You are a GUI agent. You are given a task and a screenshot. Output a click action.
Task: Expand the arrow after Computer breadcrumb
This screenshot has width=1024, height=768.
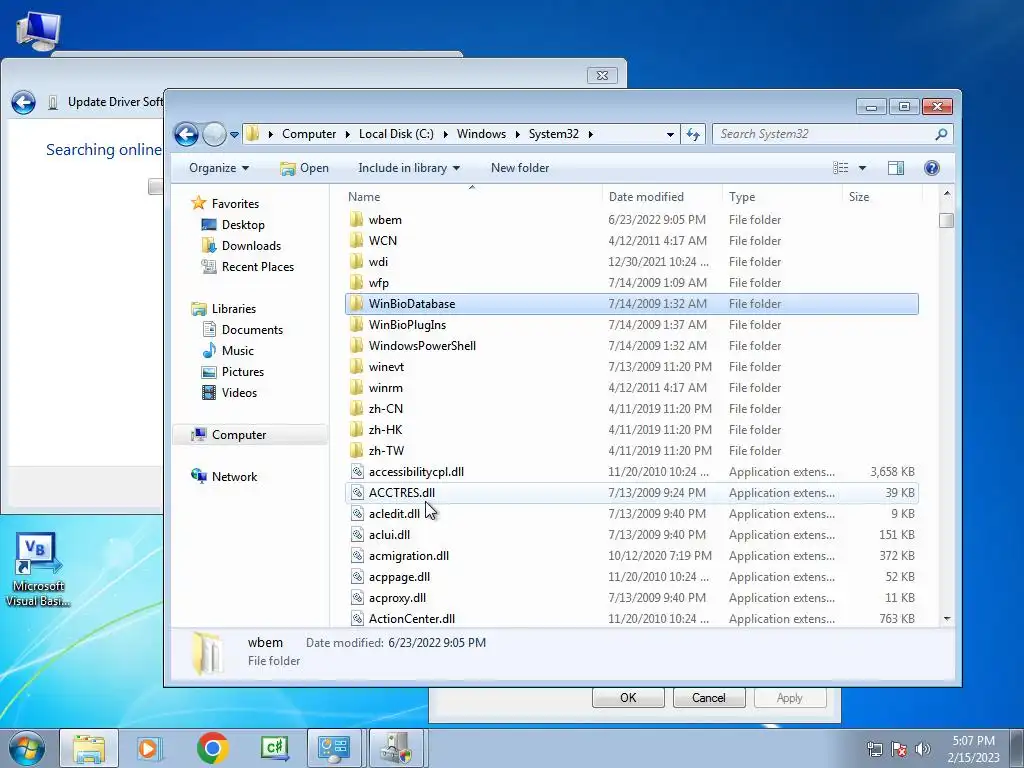pyautogui.click(x=347, y=134)
